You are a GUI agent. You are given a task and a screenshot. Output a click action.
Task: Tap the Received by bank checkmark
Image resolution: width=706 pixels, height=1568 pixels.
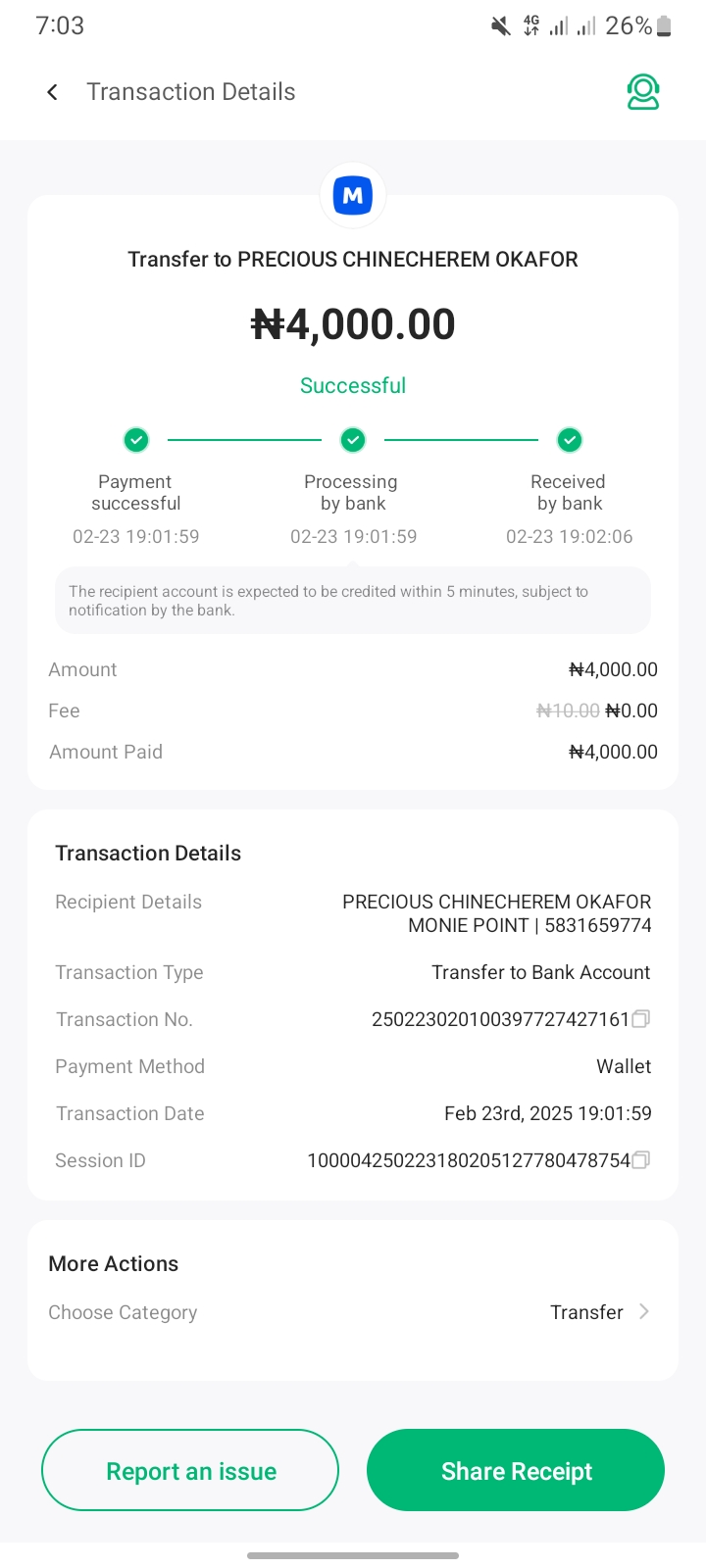point(570,440)
